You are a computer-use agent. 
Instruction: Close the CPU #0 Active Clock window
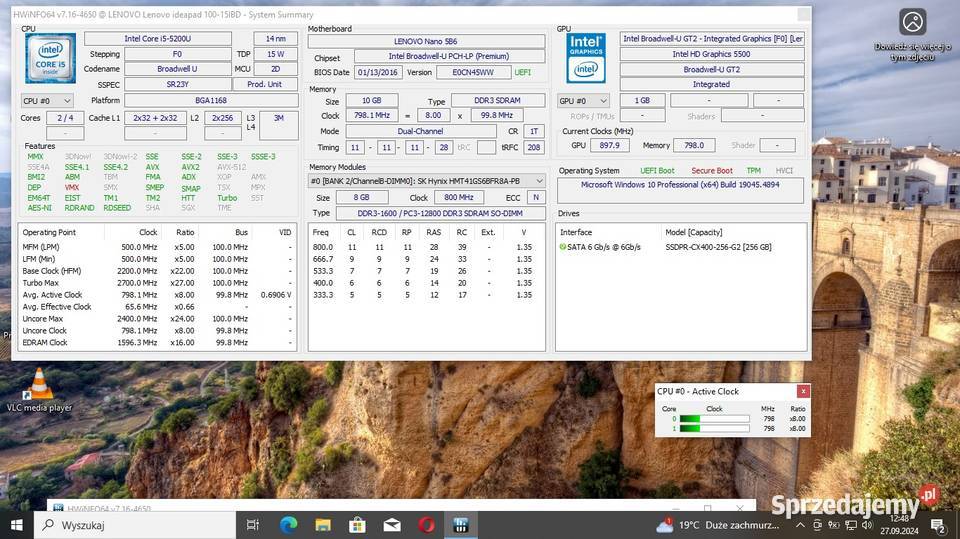pyautogui.click(x=803, y=391)
